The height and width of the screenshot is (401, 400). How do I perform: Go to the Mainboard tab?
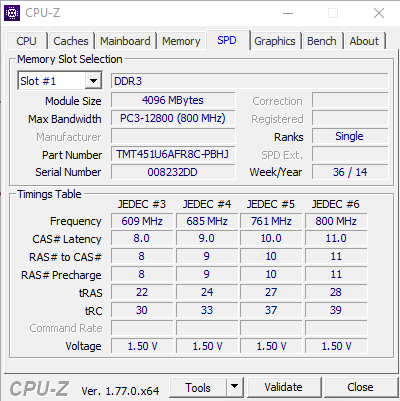click(x=125, y=41)
